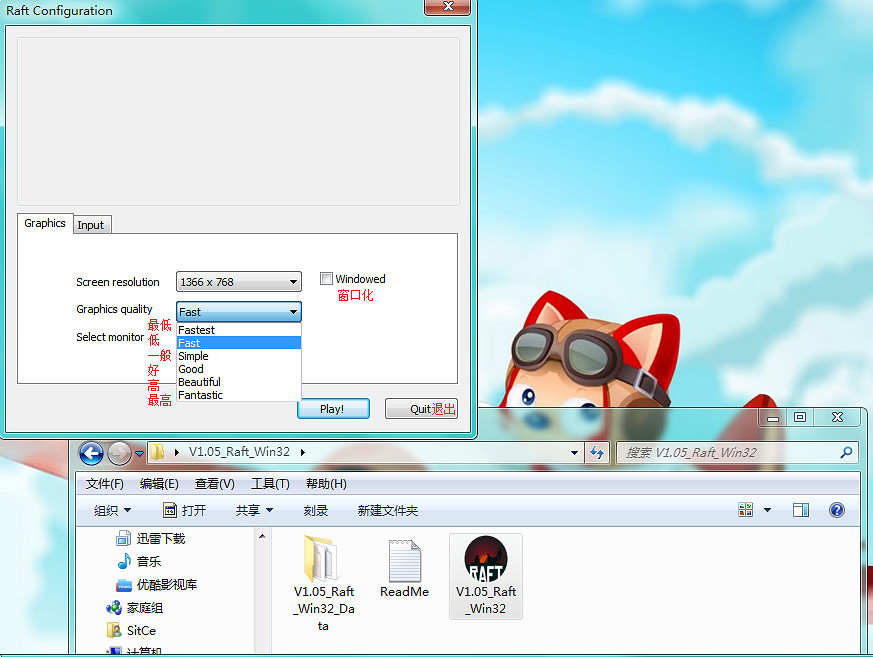Pick the Beautiful quality option

point(200,382)
